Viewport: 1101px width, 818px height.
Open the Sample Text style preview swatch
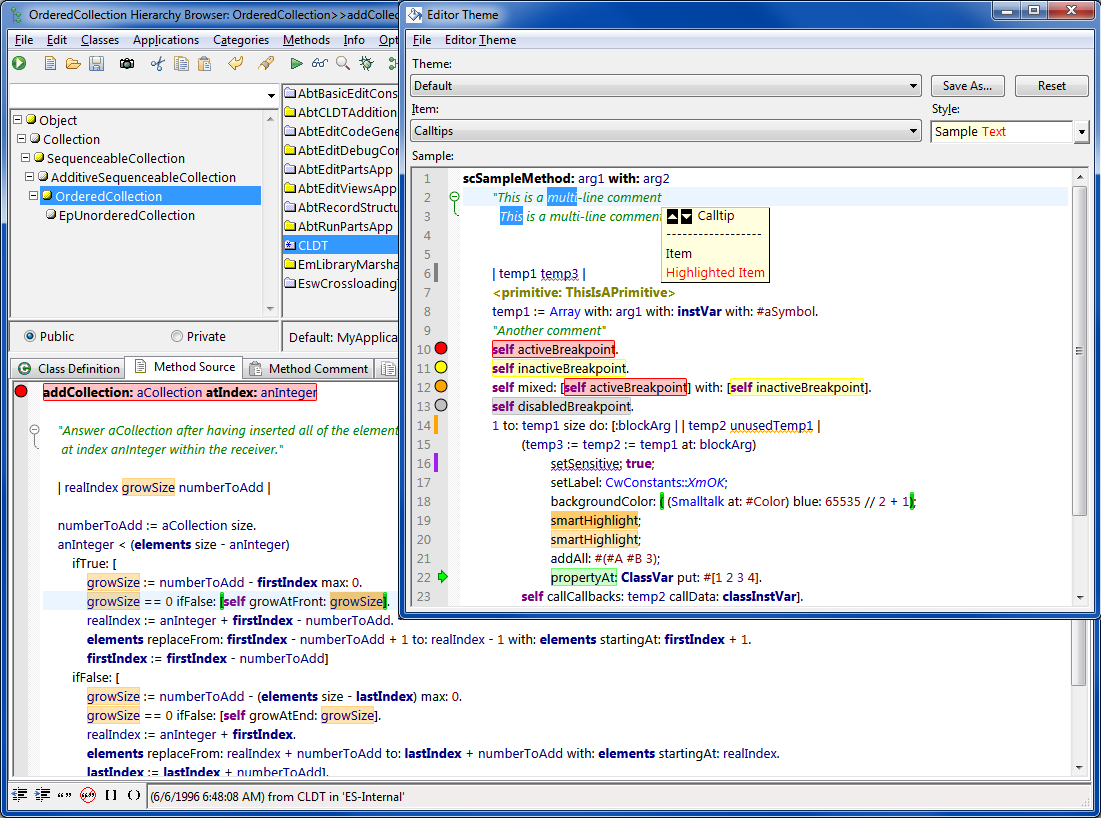(1000, 130)
